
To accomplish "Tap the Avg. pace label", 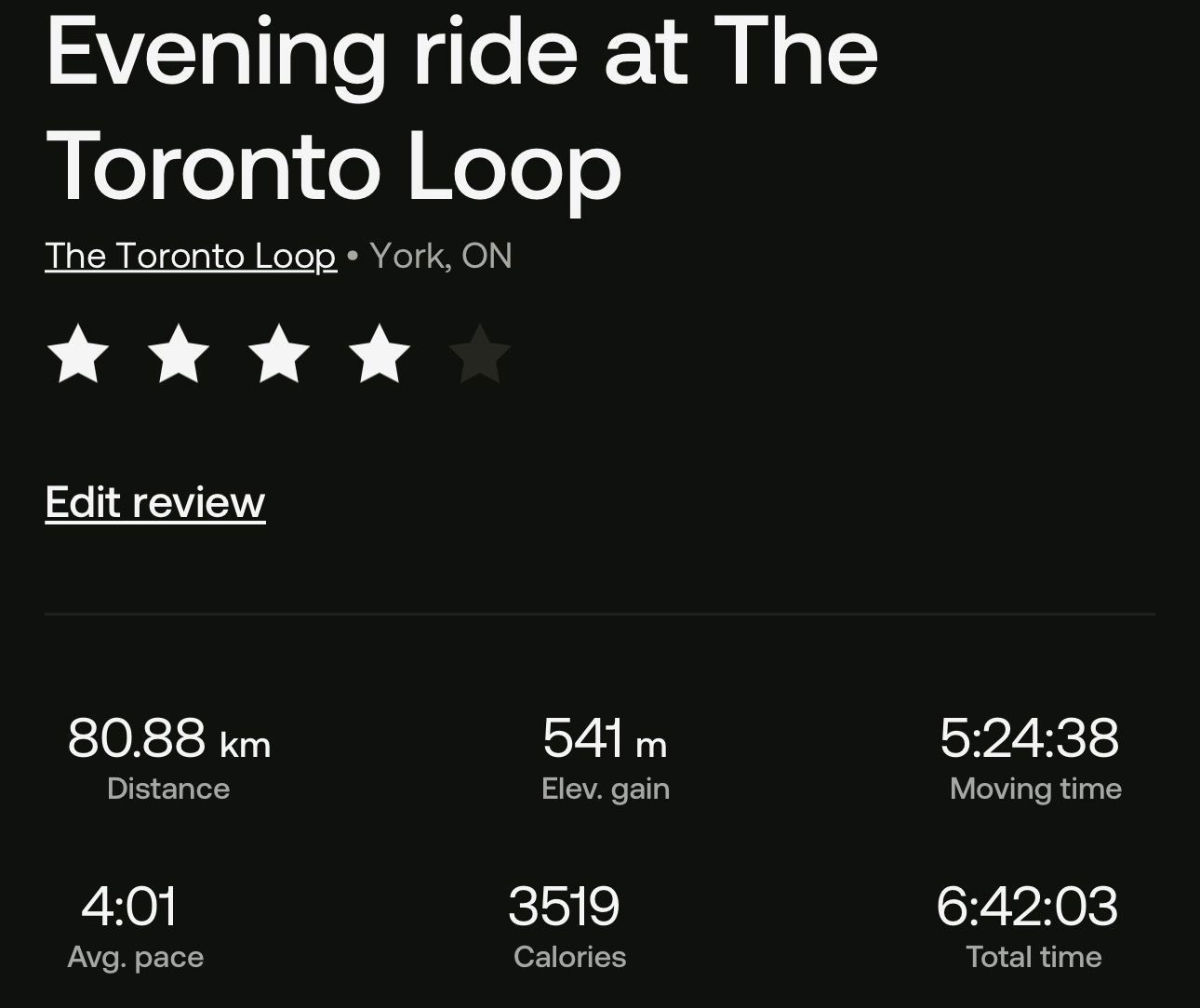I will pyautogui.click(x=136, y=958).
